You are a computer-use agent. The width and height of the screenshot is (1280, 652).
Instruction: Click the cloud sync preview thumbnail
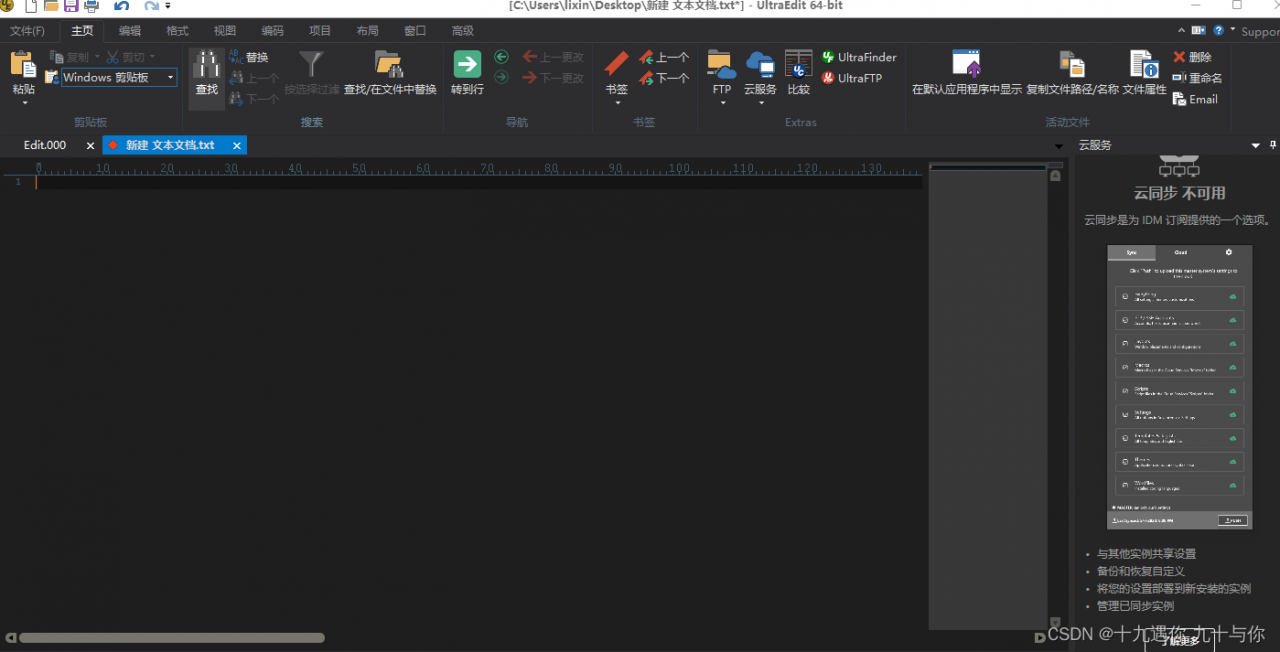pyautogui.click(x=1179, y=387)
